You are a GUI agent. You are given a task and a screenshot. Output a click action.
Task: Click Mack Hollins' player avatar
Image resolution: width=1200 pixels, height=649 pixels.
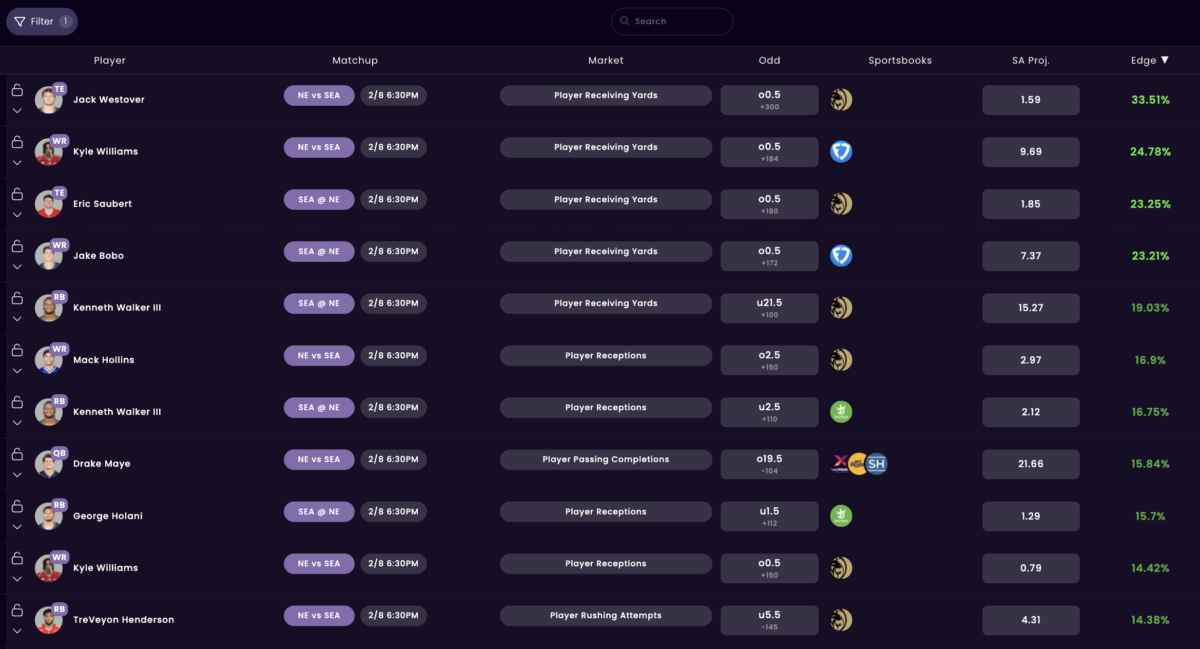click(x=48, y=360)
